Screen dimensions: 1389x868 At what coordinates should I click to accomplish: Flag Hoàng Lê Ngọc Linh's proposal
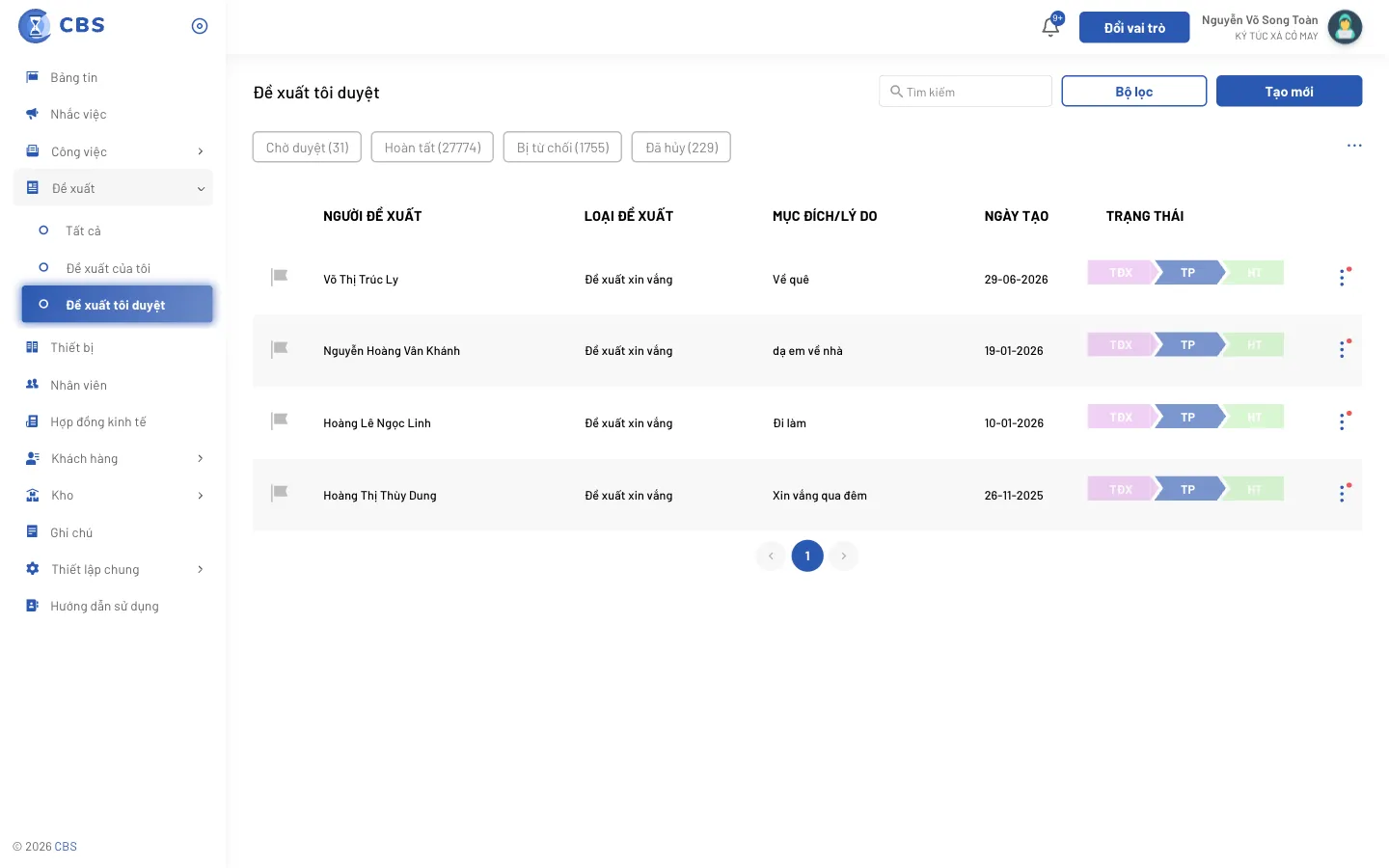(x=280, y=420)
